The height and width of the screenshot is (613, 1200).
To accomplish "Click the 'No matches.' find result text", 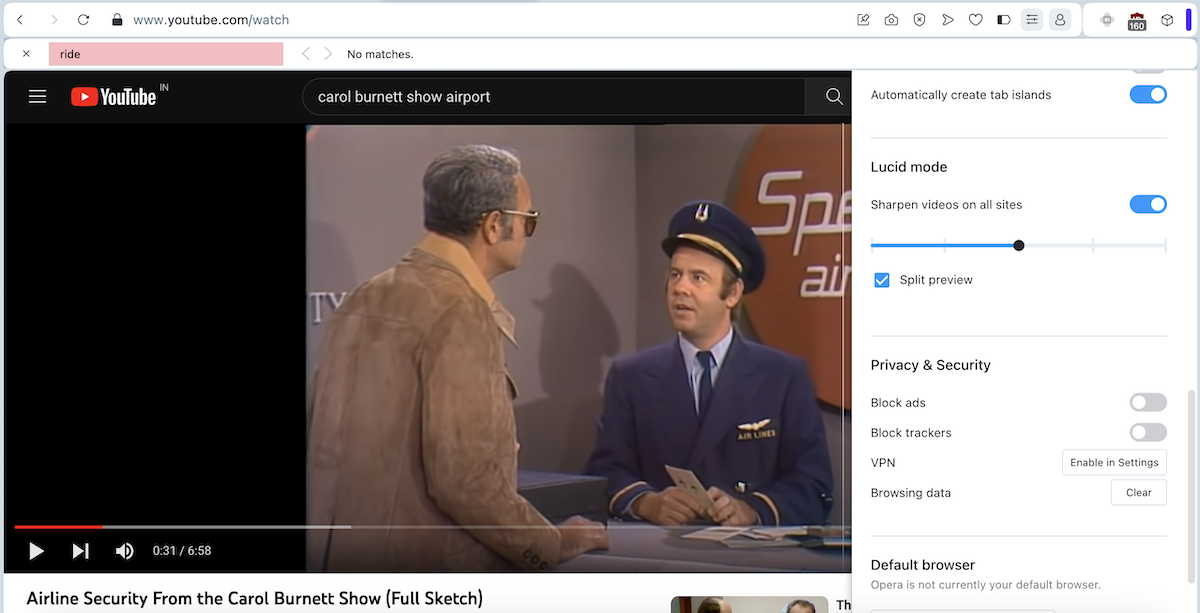I will coord(380,54).
